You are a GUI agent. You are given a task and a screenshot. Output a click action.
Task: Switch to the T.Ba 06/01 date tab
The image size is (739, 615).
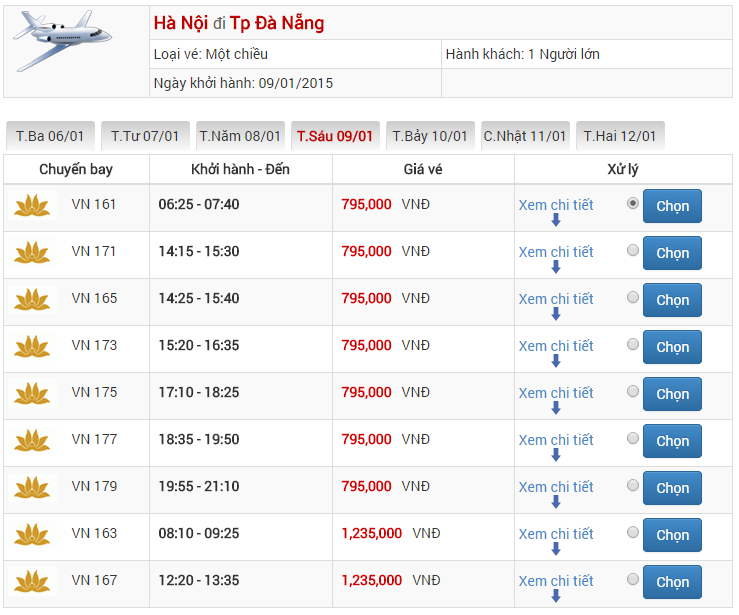coord(50,136)
